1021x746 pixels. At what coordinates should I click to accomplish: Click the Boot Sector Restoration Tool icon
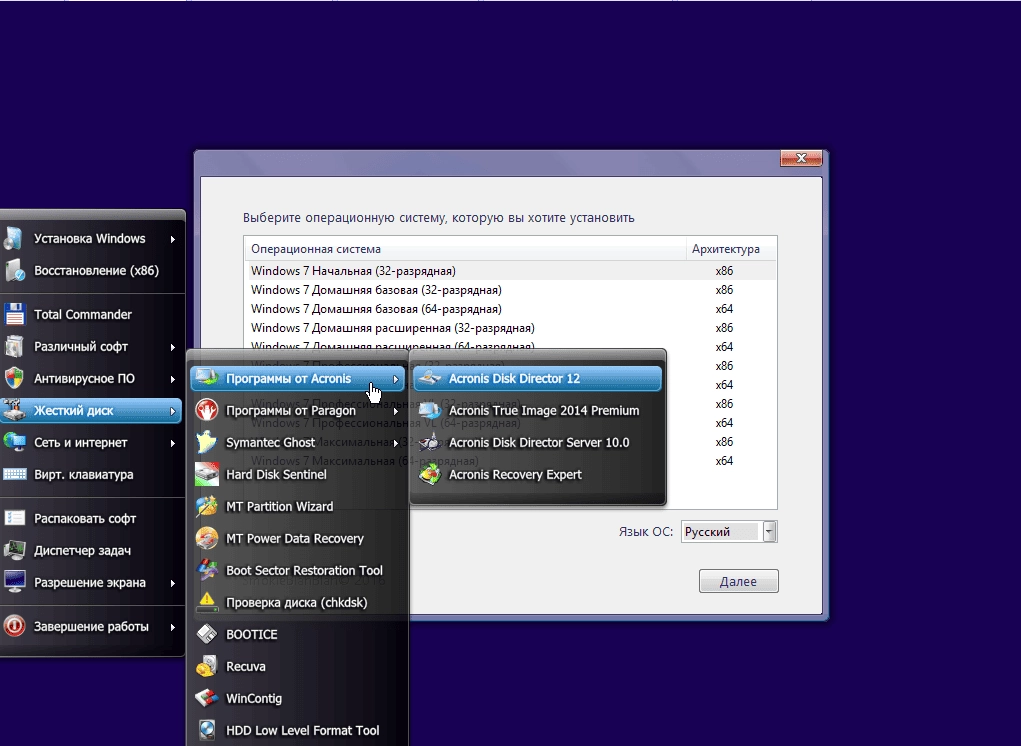[x=206, y=570]
